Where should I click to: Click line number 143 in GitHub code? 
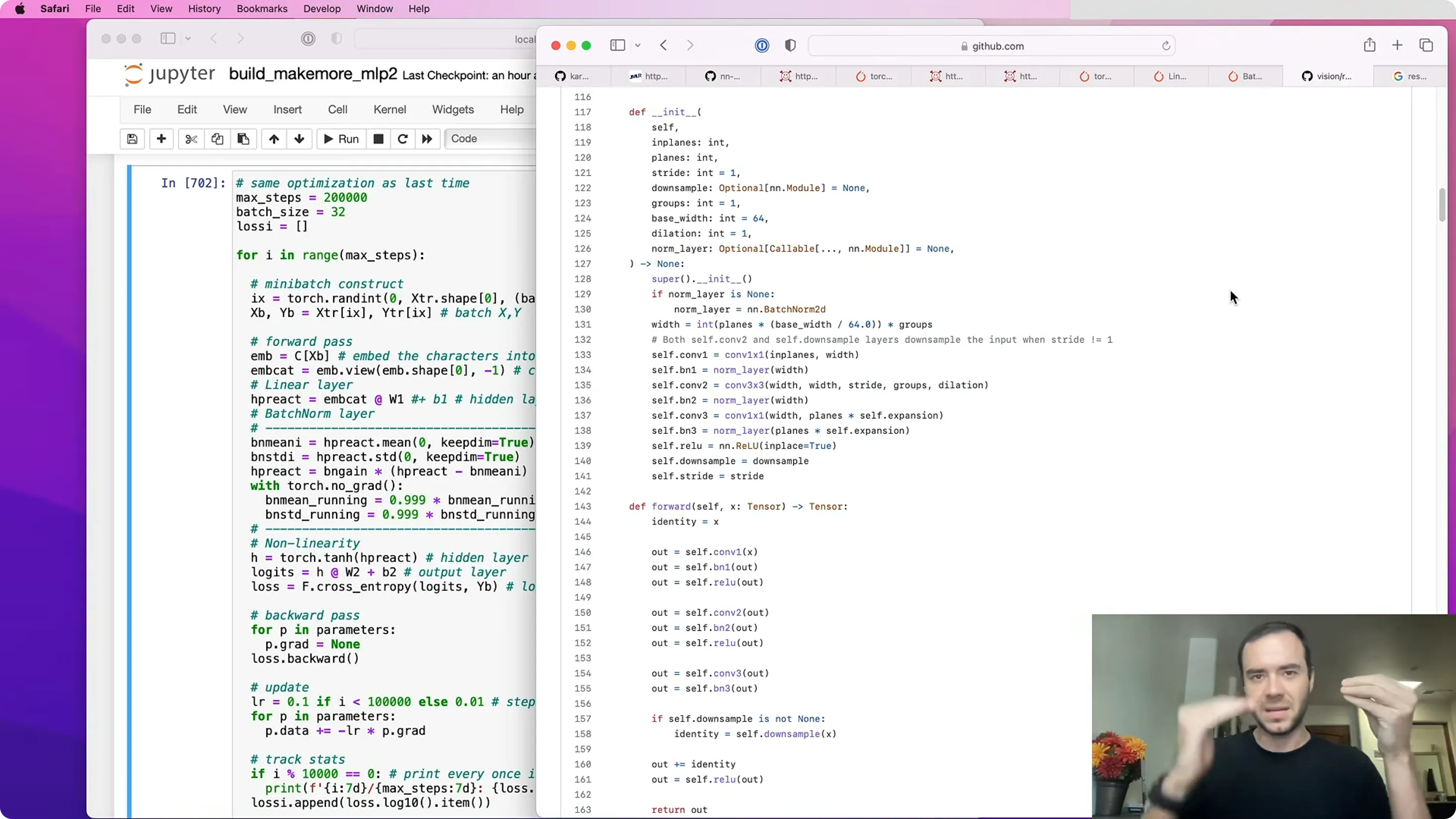point(582,507)
